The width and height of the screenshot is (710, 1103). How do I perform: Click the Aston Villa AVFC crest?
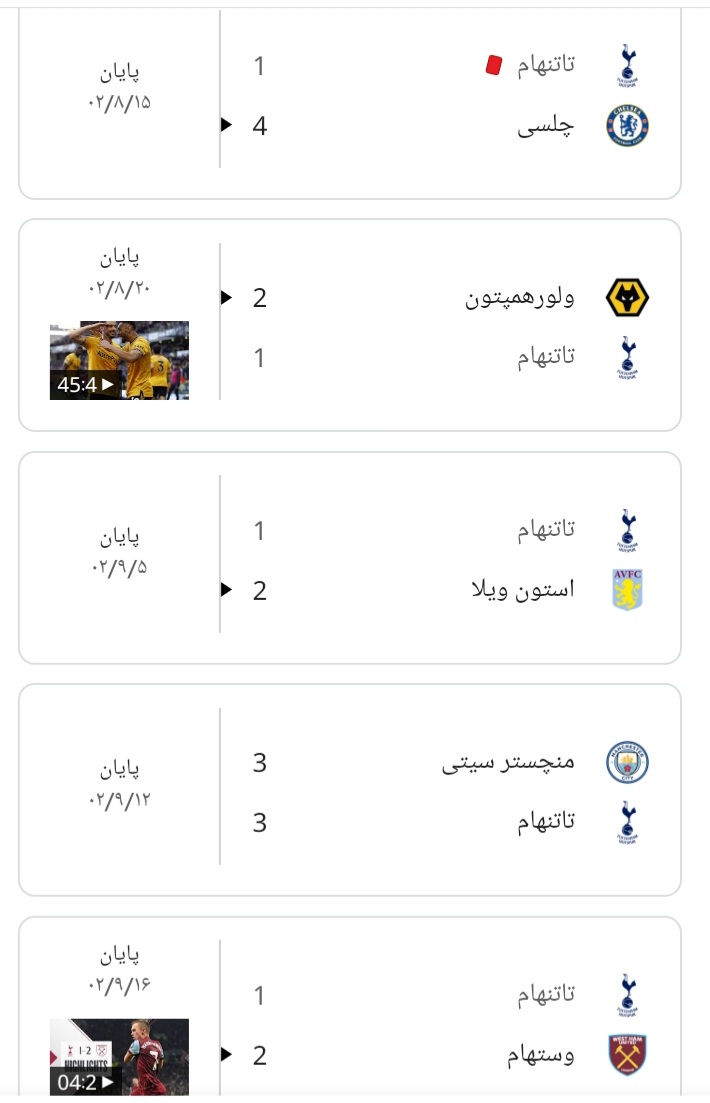point(627,589)
